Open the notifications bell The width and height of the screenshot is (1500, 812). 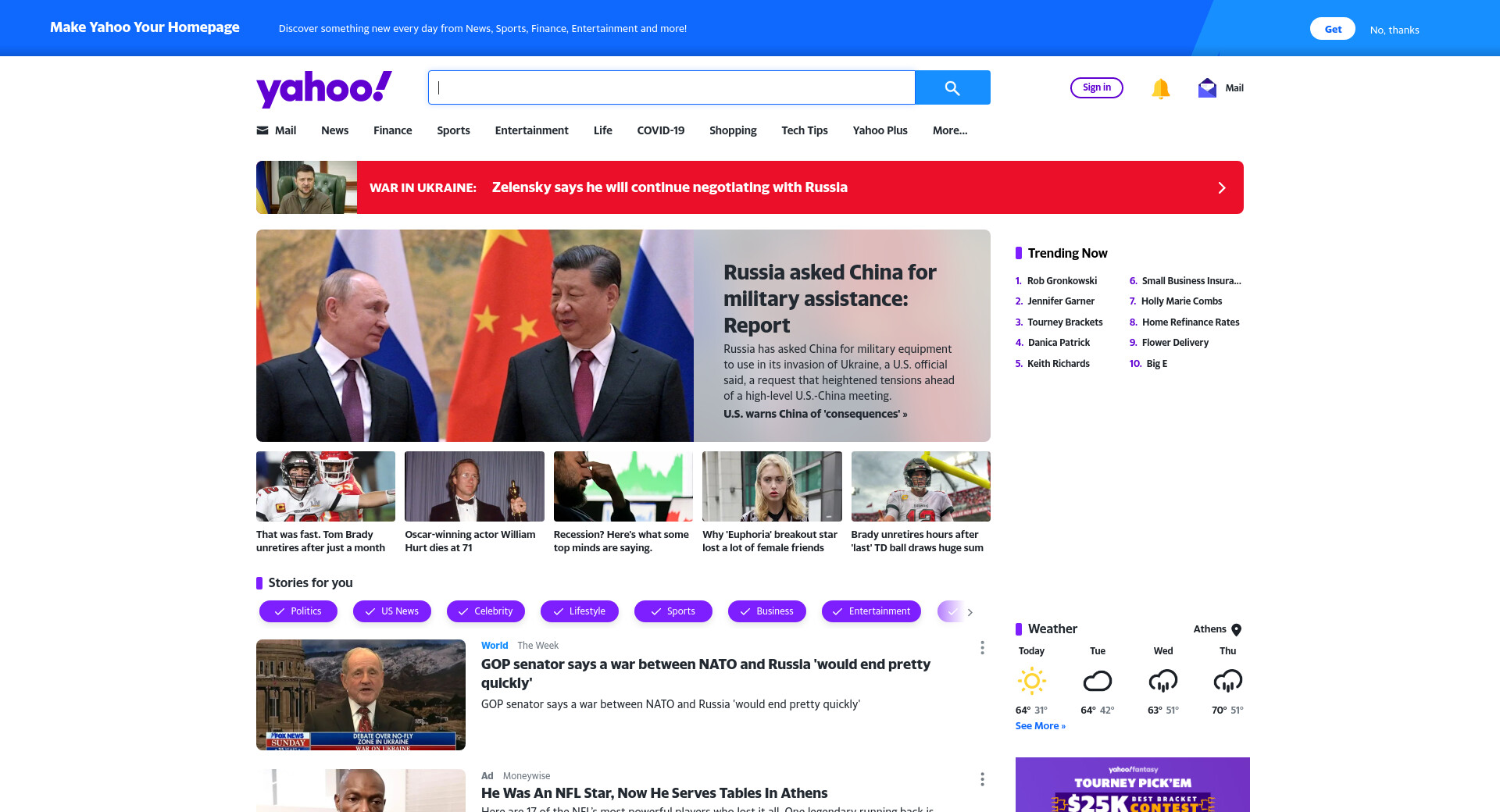pyautogui.click(x=1160, y=88)
